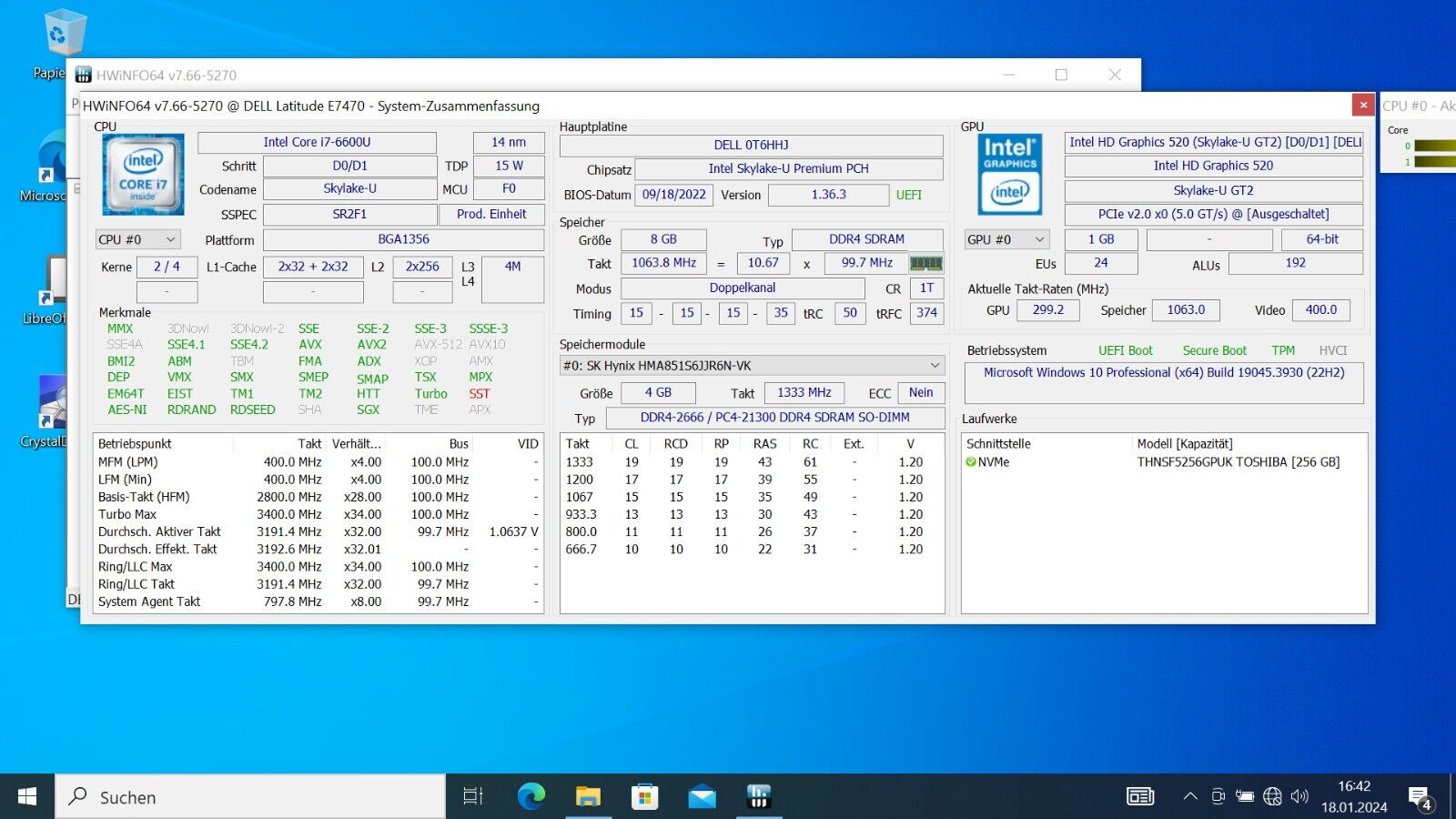Click the Intel Core i7 CPU logo
This screenshot has width=1456, height=819.
tap(143, 175)
